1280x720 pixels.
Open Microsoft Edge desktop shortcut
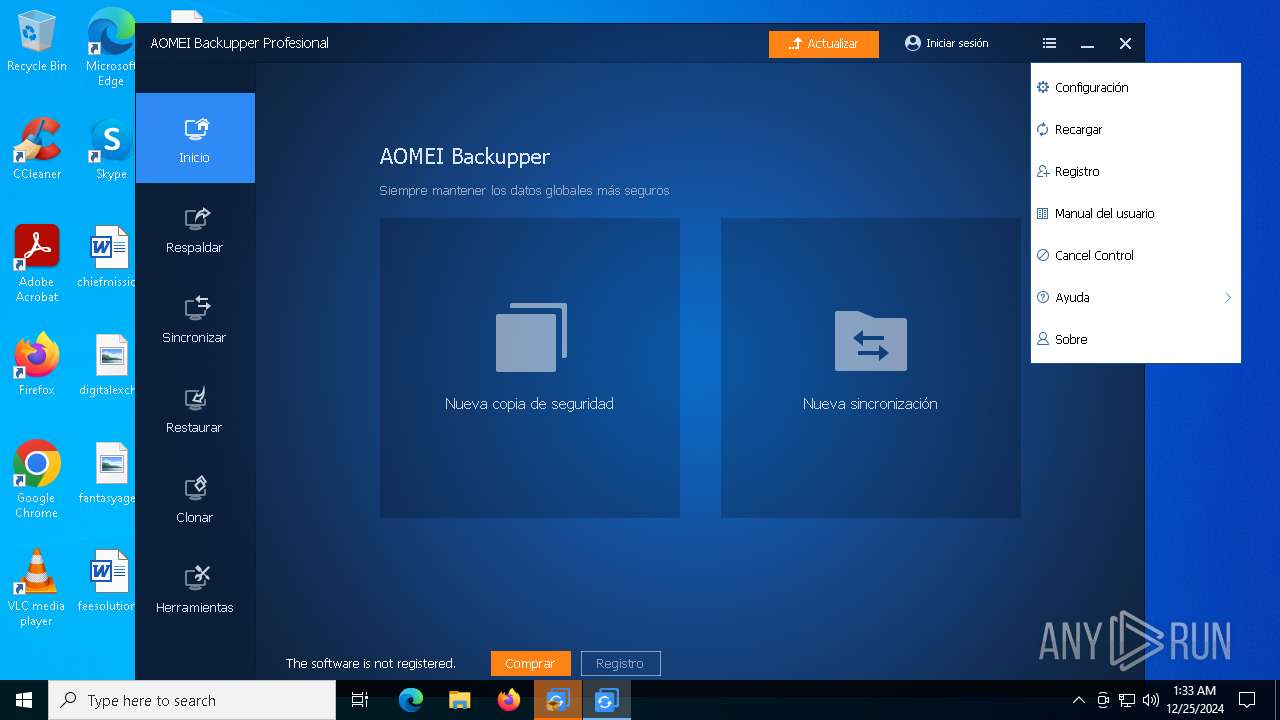[111, 48]
